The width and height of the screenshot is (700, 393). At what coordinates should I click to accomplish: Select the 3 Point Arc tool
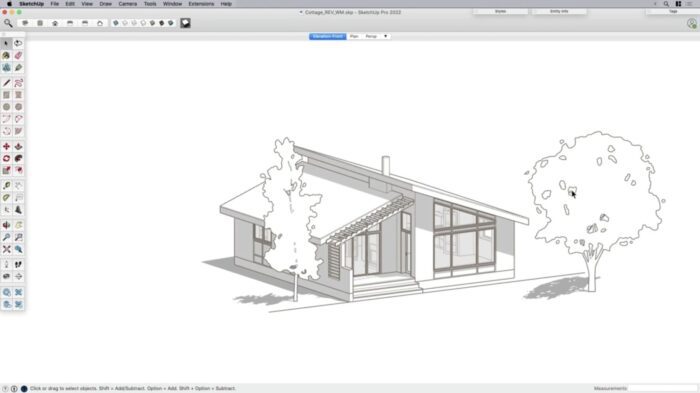(x=6, y=131)
